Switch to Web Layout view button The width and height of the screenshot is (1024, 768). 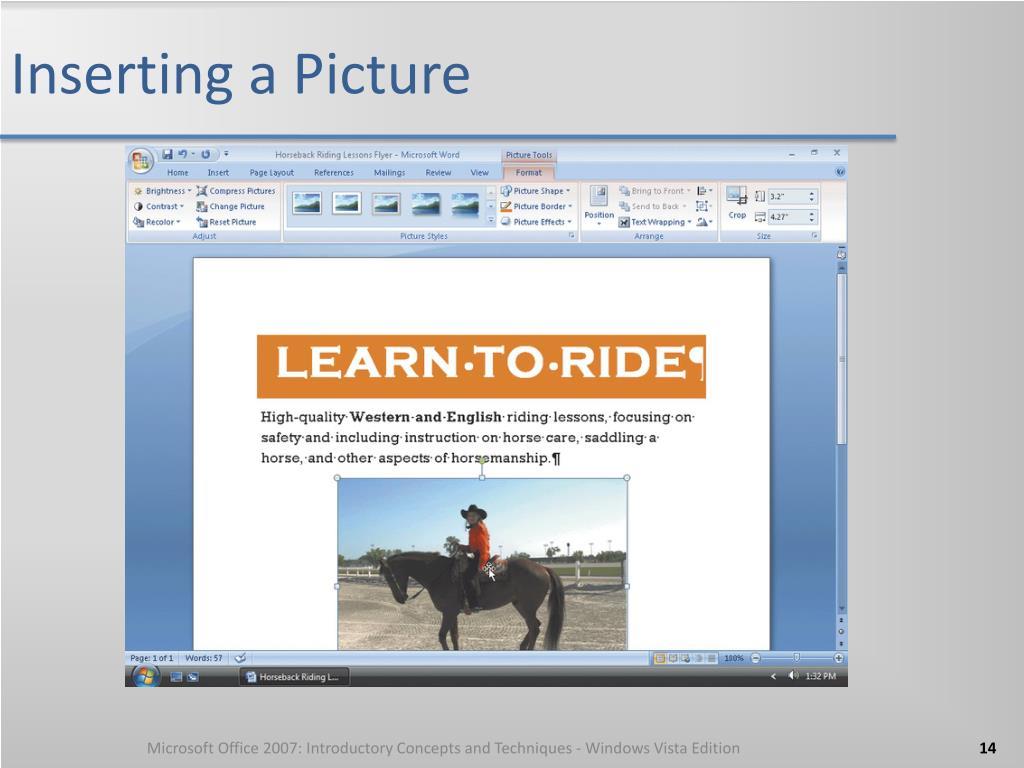(686, 658)
